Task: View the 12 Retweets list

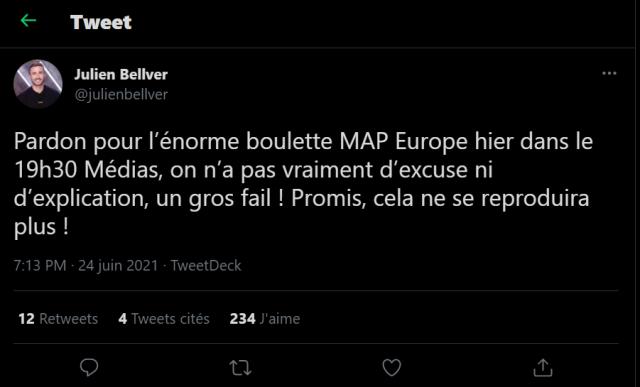Action: point(58,319)
